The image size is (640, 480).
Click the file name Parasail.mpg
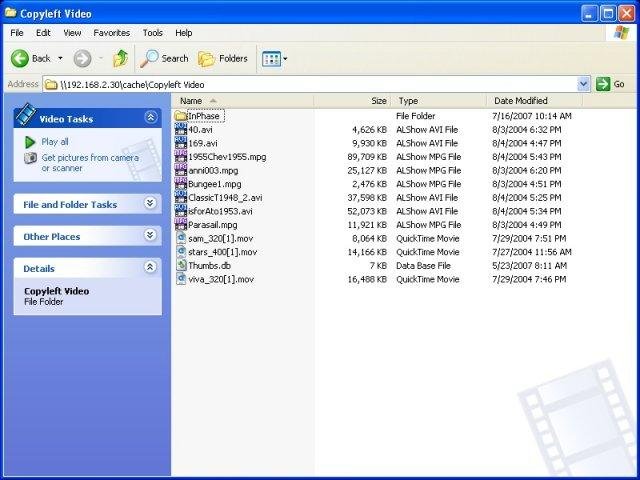[x=213, y=225]
